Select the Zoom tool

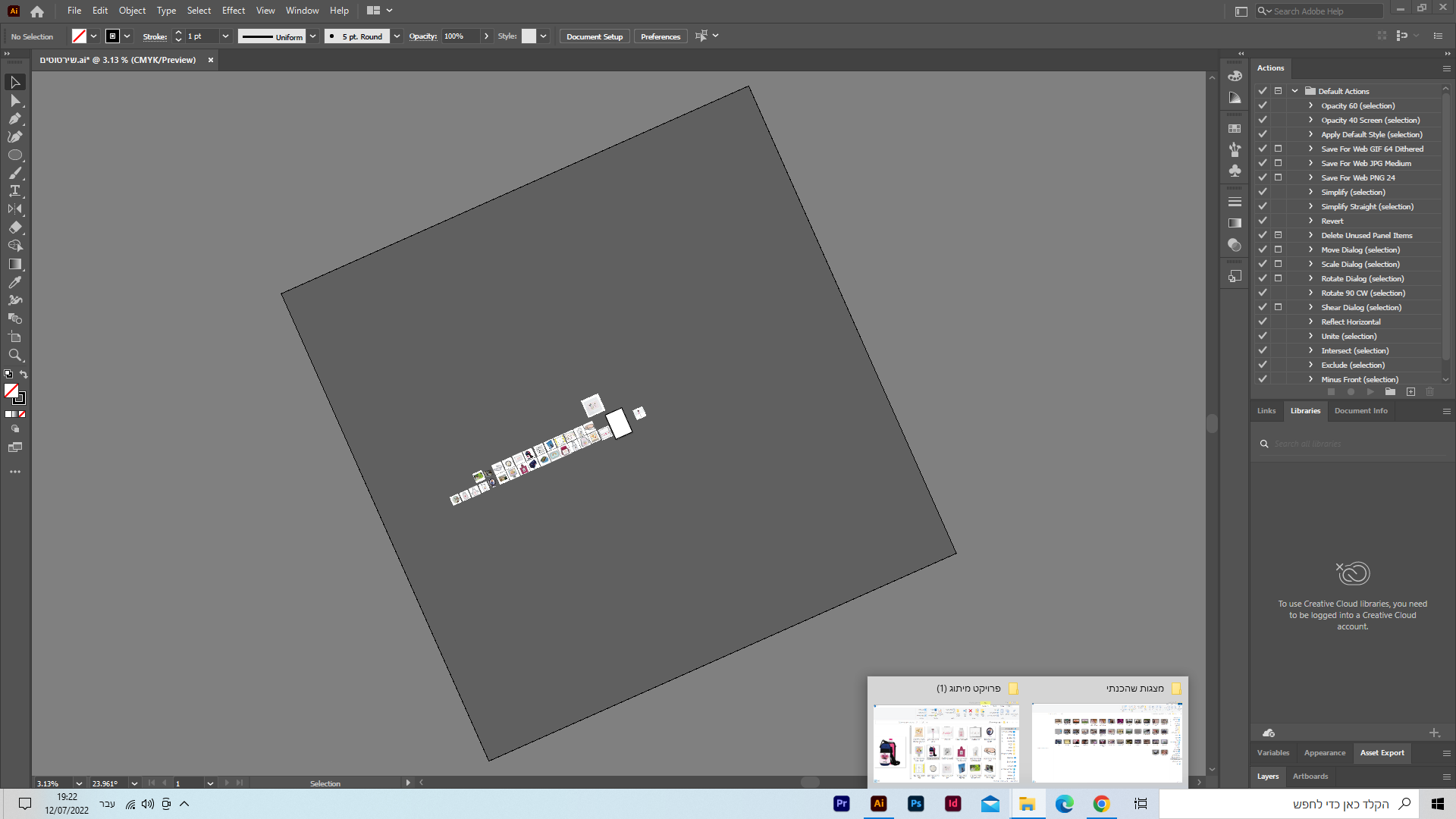click(15, 355)
